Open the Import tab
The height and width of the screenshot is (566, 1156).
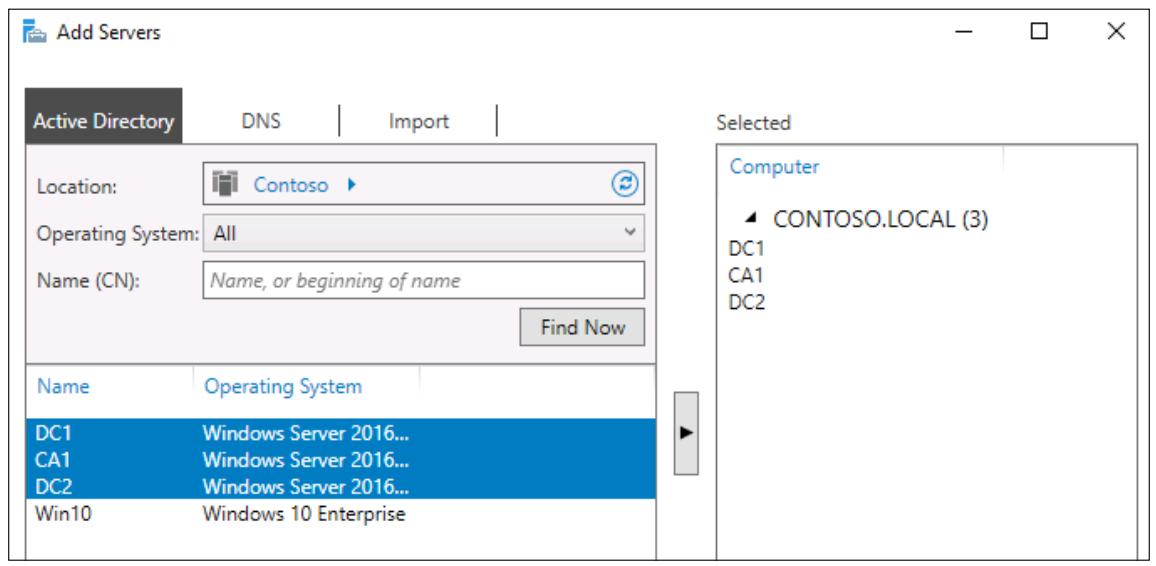coord(419,121)
